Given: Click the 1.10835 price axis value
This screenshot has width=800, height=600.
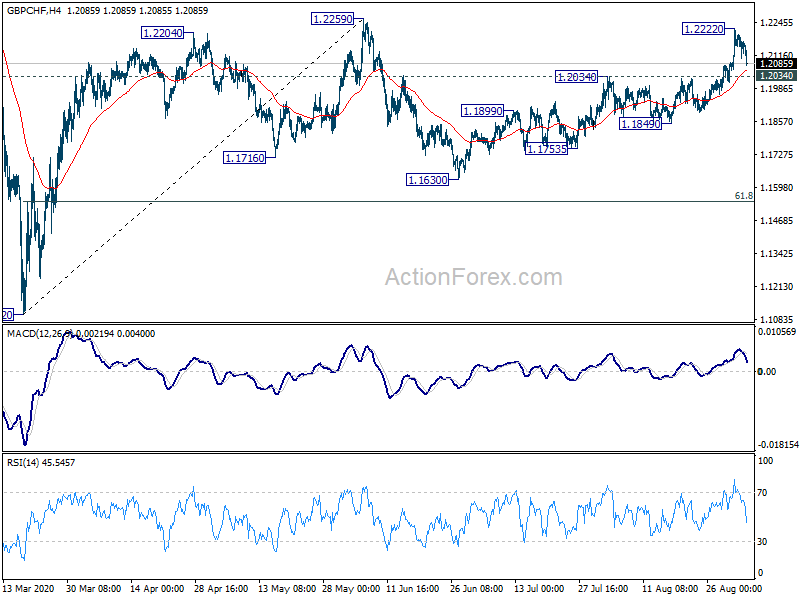Looking at the screenshot, I should point(777,320).
